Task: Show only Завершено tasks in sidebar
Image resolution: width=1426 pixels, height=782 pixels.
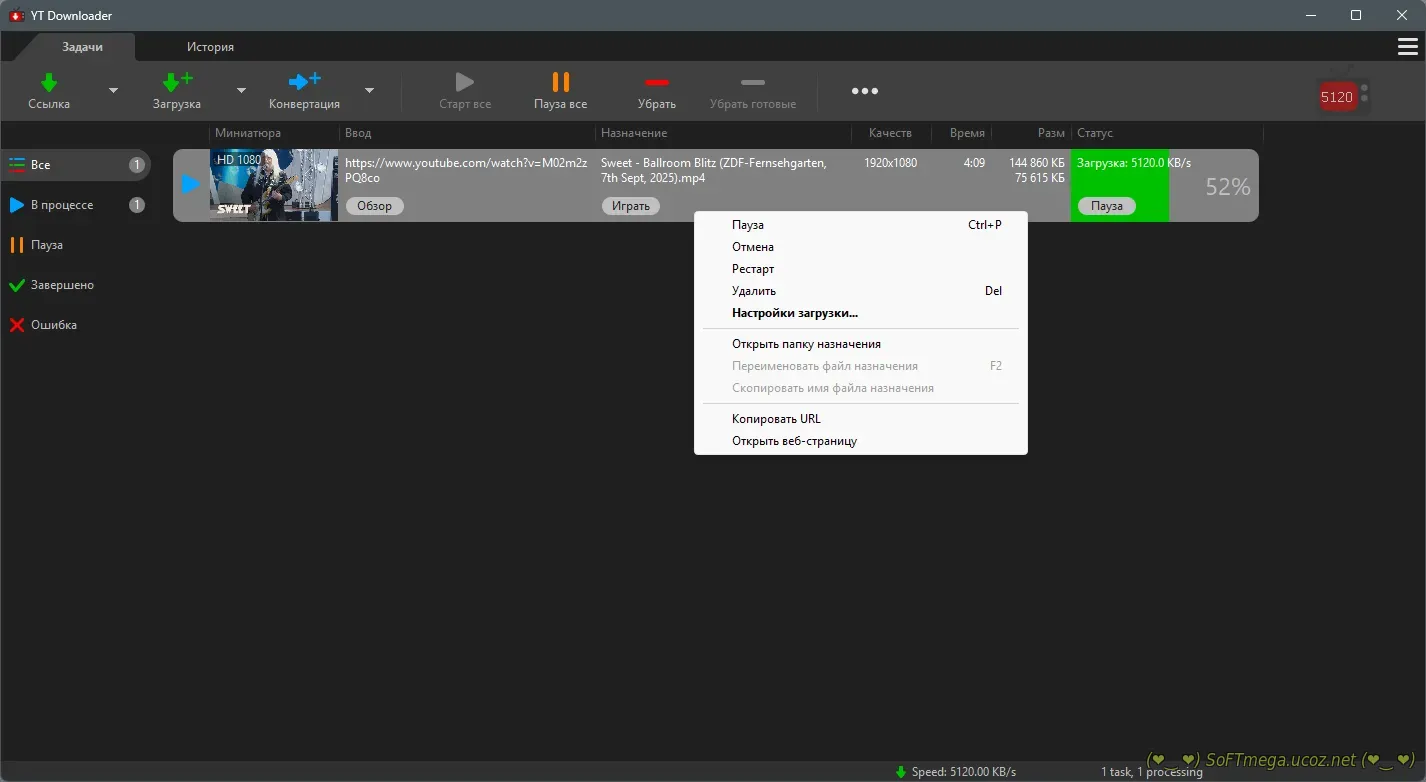Action: 62,285
